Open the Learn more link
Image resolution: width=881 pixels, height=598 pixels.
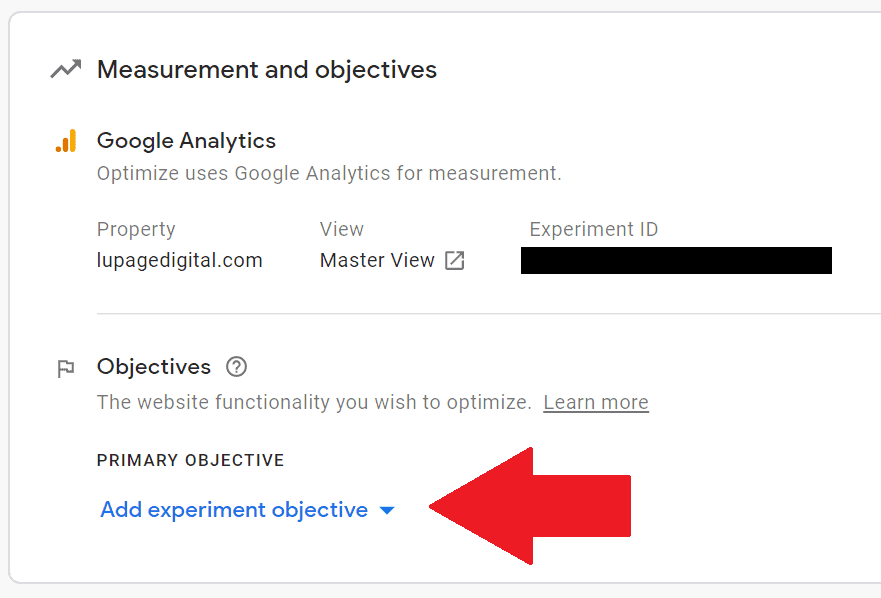(596, 402)
